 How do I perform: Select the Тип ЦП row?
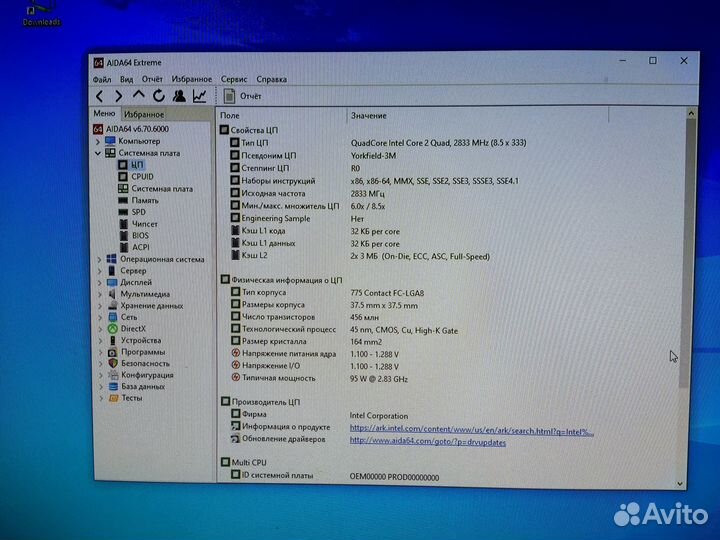(378, 143)
